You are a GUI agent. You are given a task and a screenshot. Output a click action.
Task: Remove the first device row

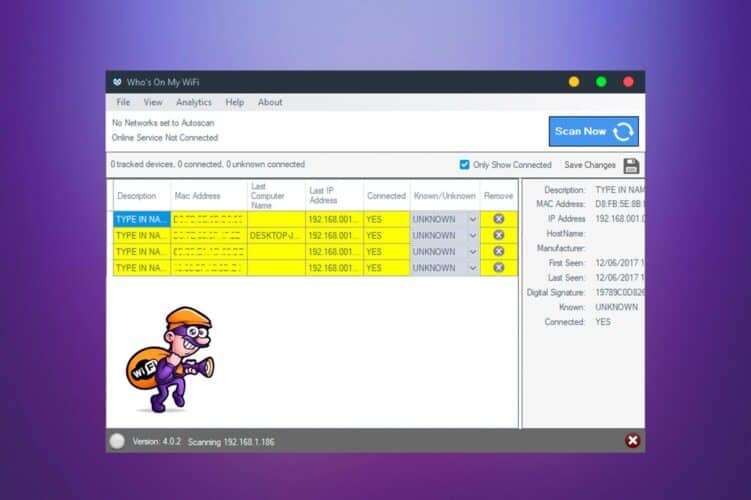(498, 219)
